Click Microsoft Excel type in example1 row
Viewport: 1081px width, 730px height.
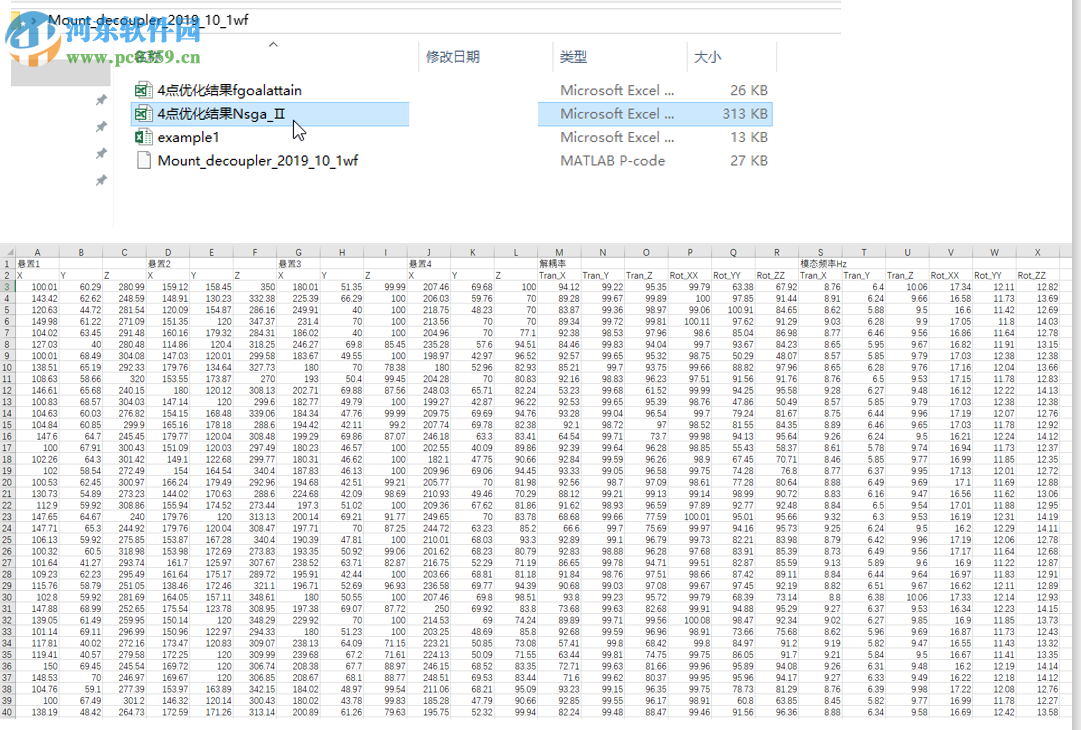[x=617, y=137]
